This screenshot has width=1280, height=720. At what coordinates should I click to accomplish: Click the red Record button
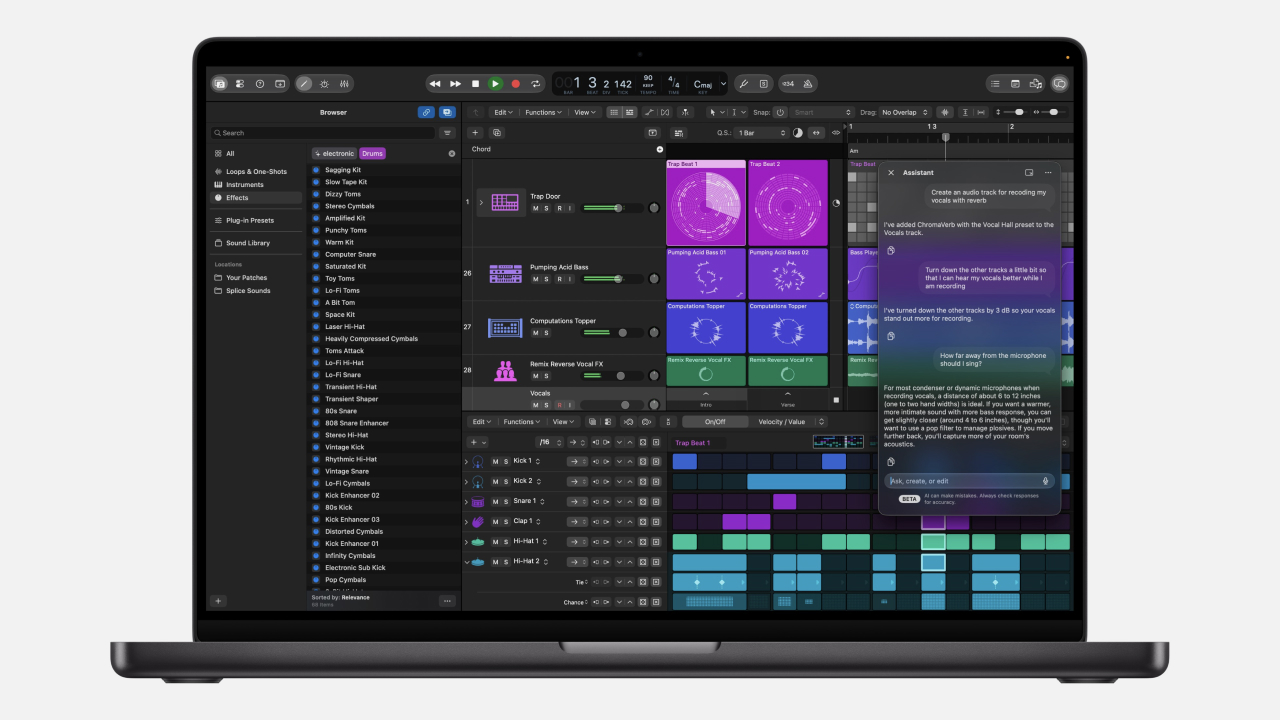(516, 84)
